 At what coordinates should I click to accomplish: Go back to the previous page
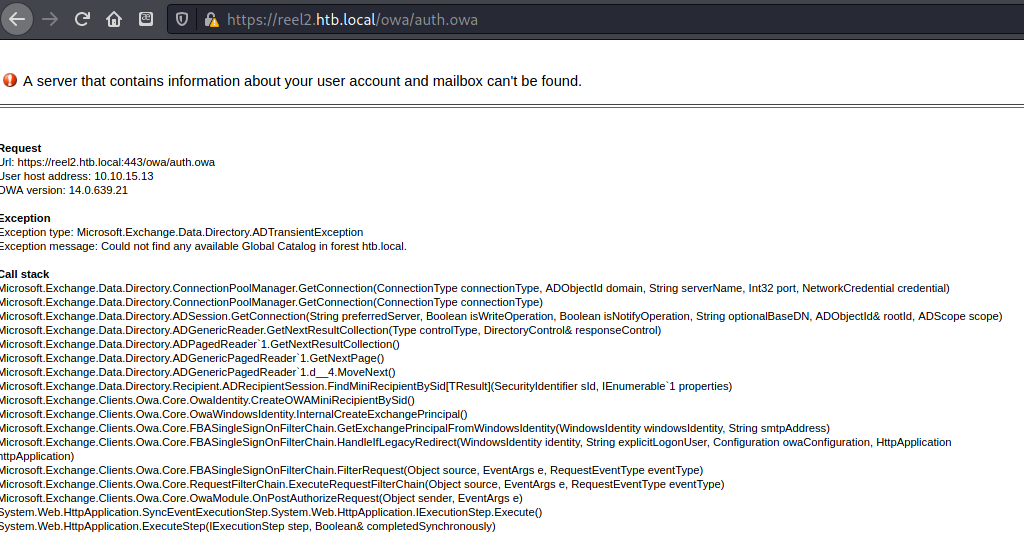pyautogui.click(x=18, y=19)
